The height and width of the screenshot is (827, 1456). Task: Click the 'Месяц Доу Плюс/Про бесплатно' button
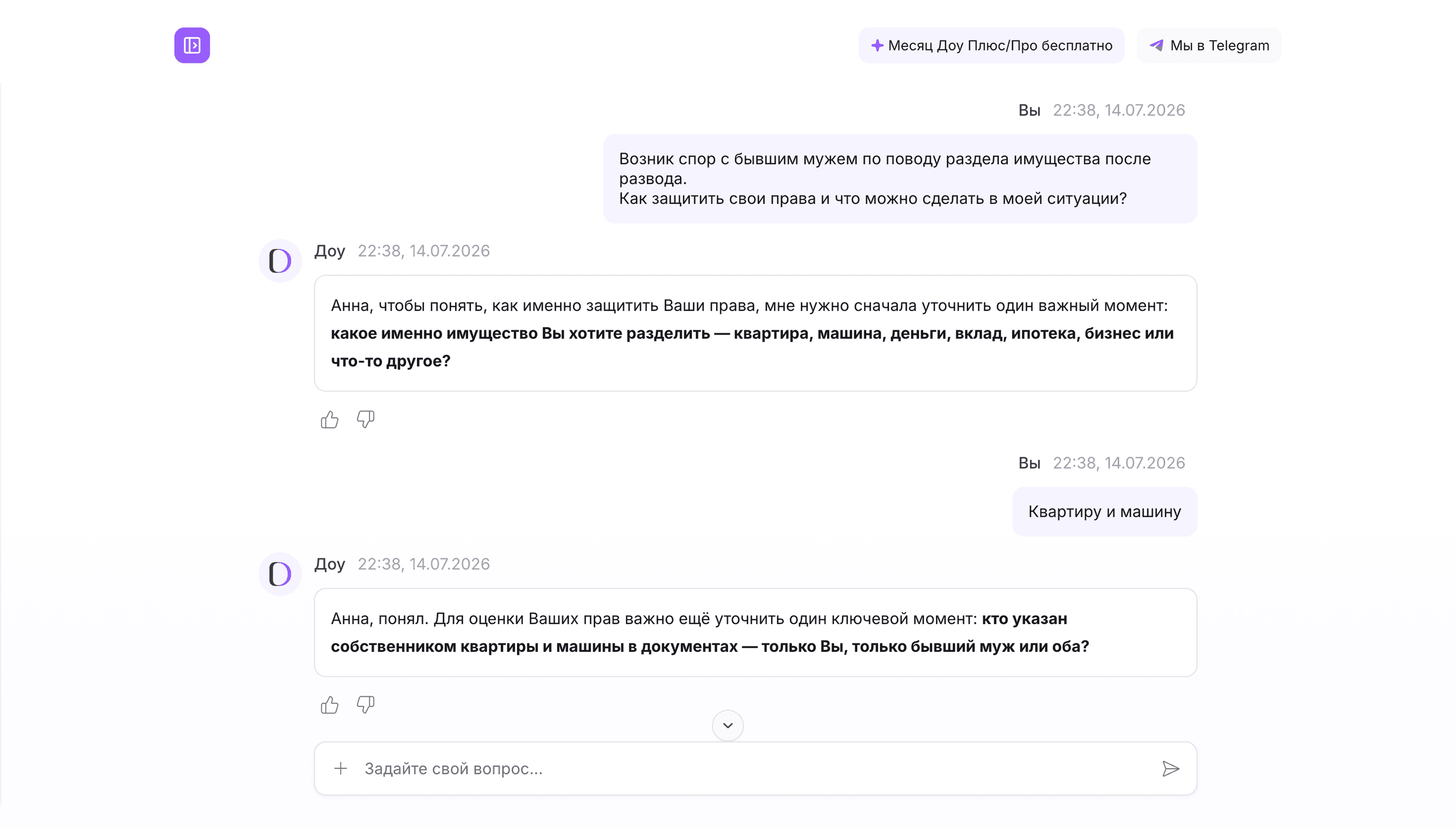(991, 46)
